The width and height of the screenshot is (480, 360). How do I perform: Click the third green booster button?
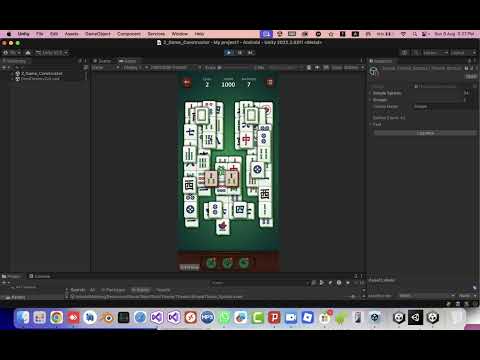click(244, 263)
